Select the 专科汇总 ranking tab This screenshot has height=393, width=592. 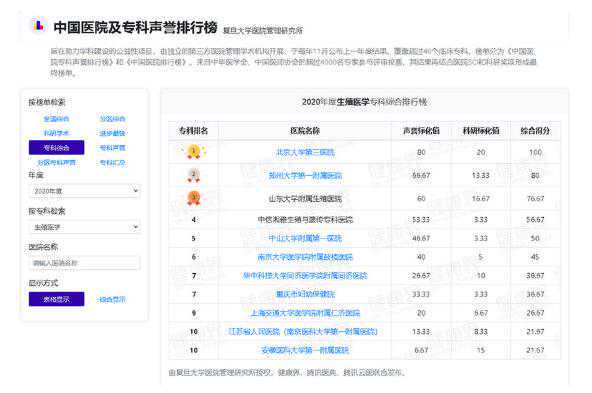[x=112, y=163]
